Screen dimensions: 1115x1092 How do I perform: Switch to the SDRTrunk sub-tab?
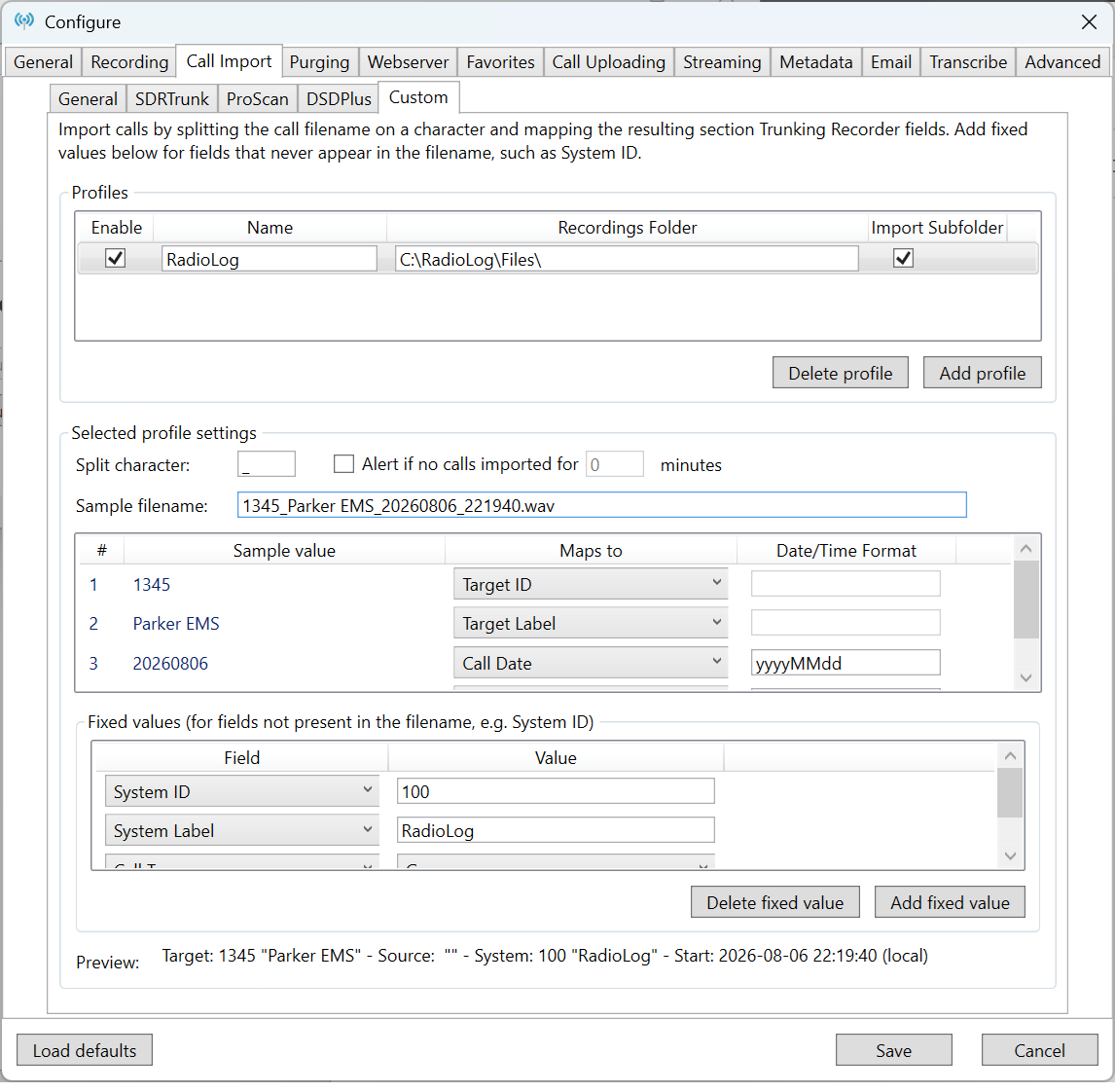point(172,98)
